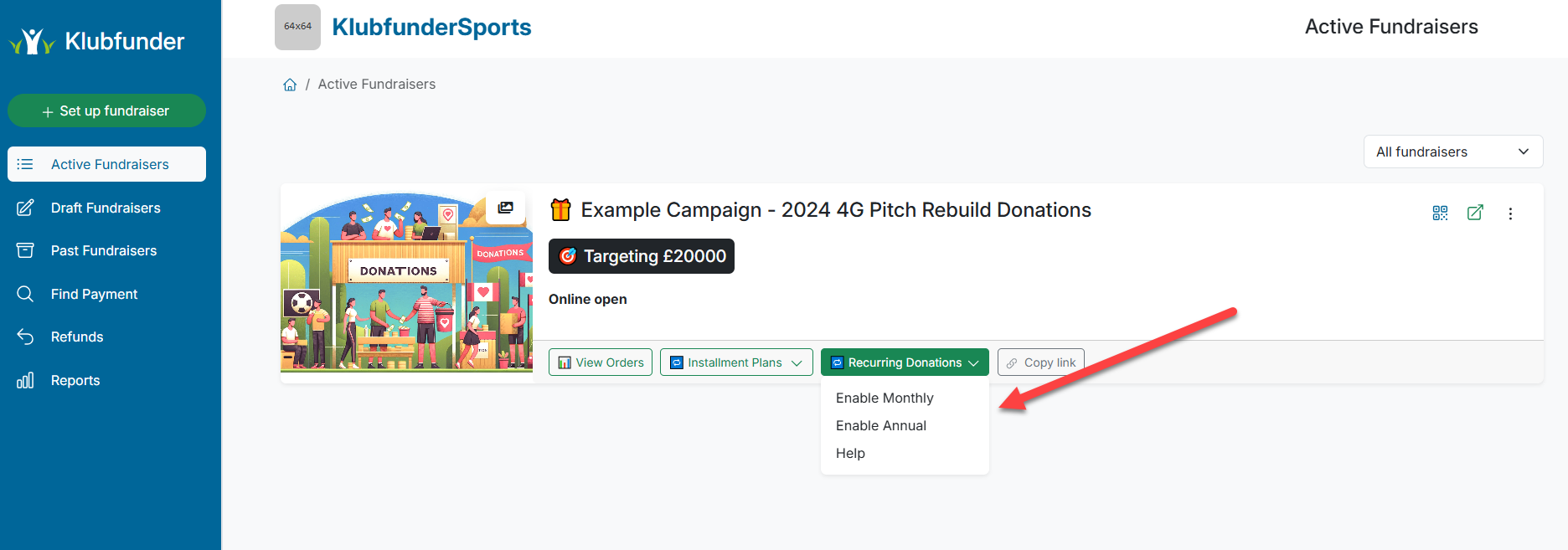The height and width of the screenshot is (550, 1568).
Task: Open Draft Fundraisers page
Action: coord(106,208)
